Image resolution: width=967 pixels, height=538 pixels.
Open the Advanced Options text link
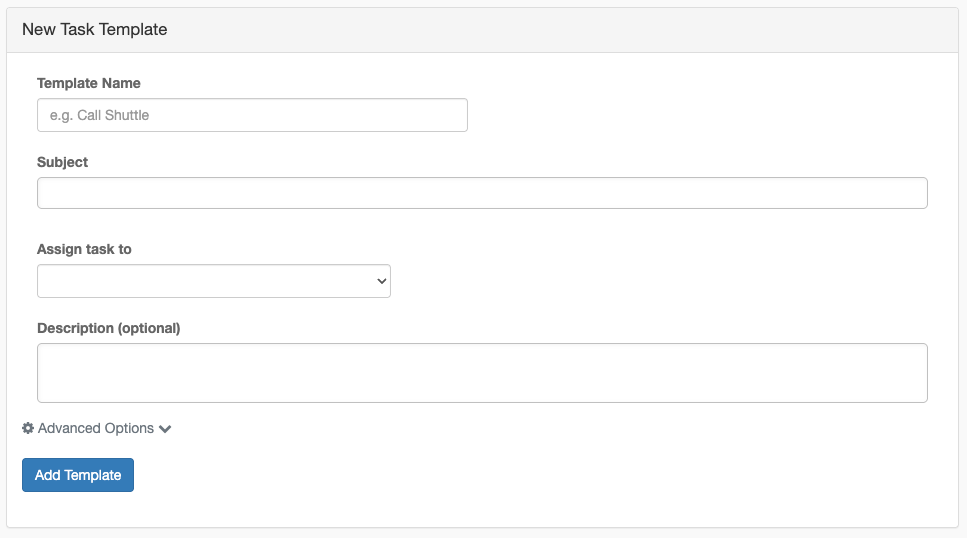[96, 428]
